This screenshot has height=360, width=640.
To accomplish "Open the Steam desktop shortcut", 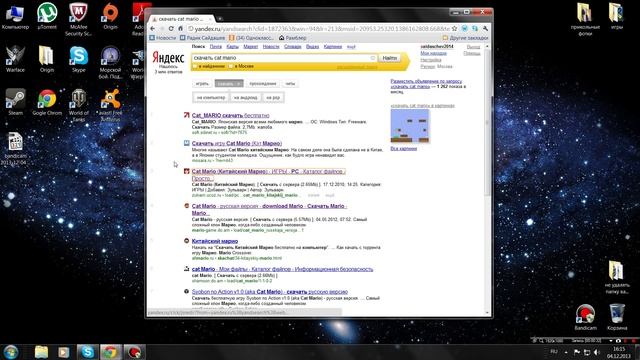I will [x=15, y=102].
